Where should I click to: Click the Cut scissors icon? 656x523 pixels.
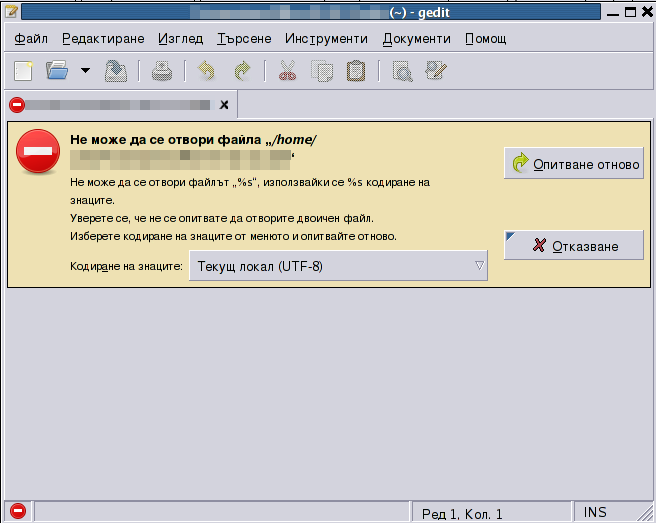[288, 71]
